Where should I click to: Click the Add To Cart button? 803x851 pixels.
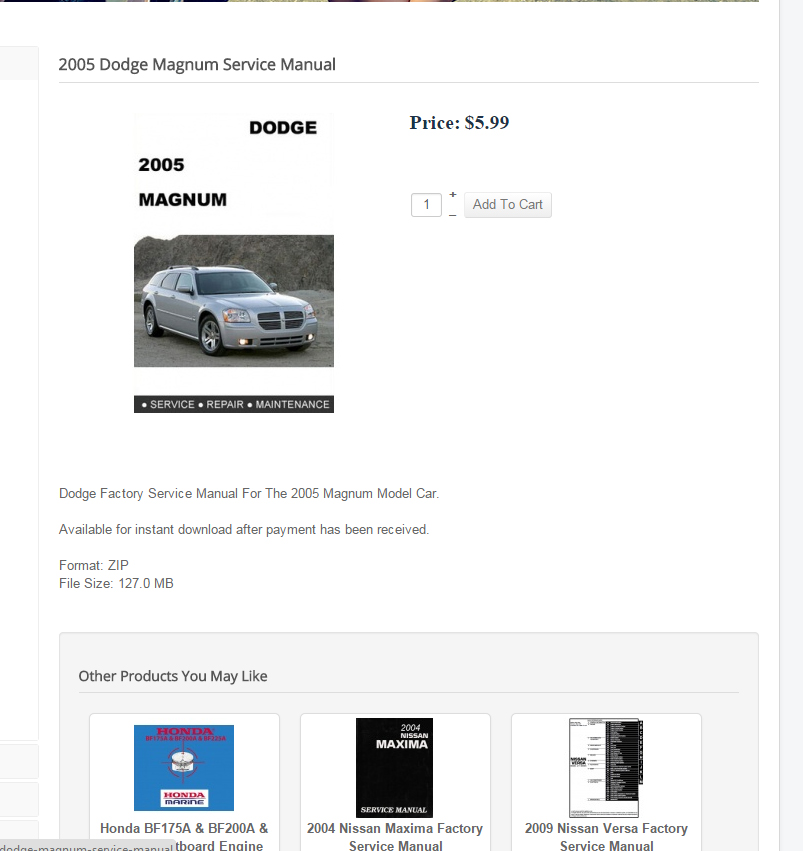[x=508, y=205]
